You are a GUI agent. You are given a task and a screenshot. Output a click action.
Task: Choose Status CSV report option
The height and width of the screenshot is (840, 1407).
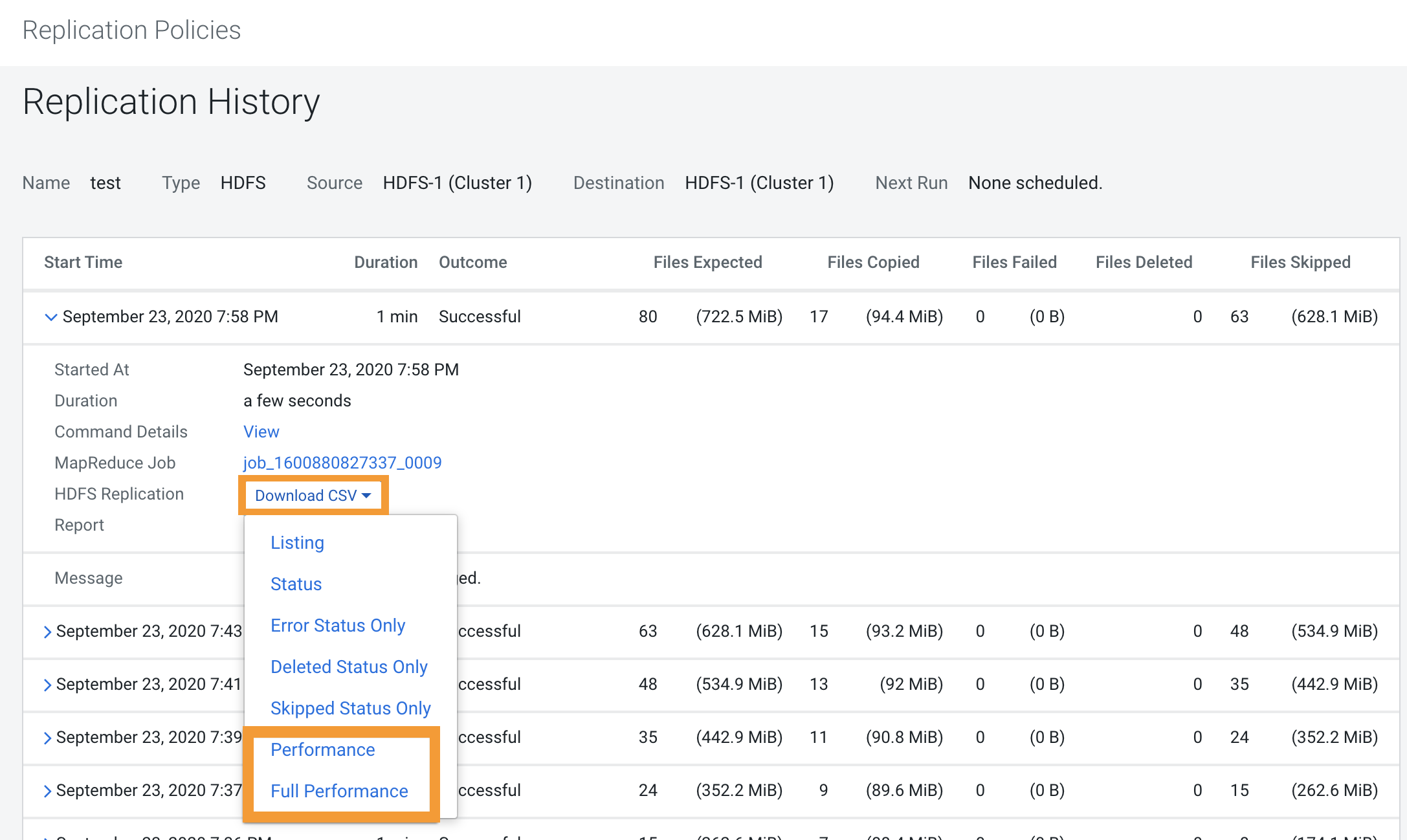[x=296, y=584]
